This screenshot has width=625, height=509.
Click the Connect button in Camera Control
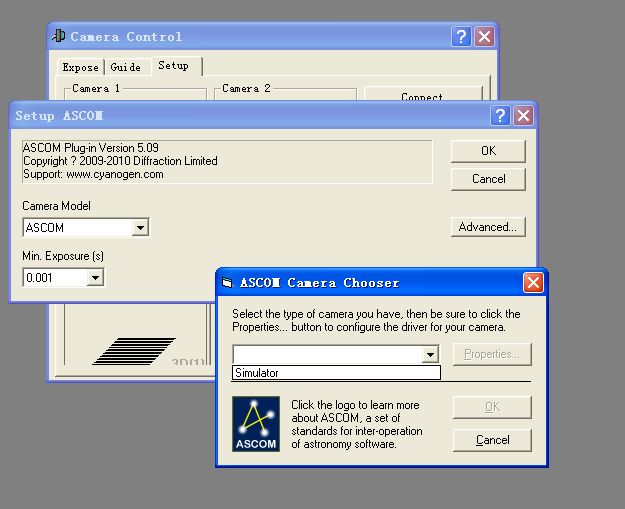pos(423,94)
